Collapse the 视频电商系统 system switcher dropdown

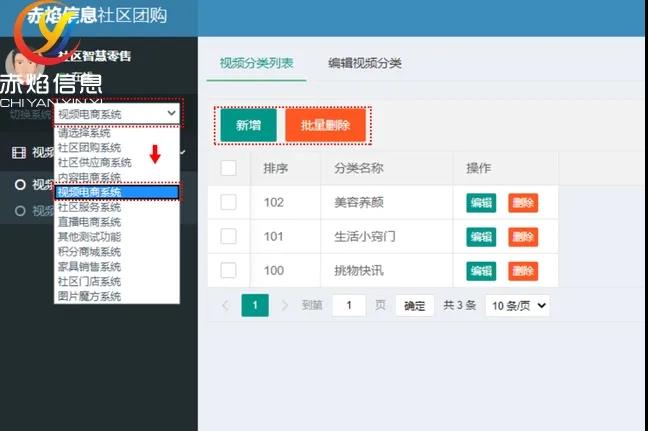click(x=118, y=114)
